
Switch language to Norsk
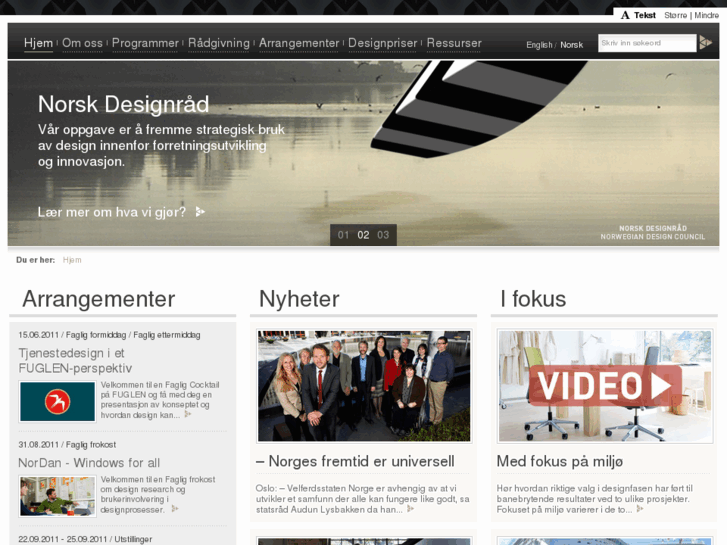click(571, 45)
